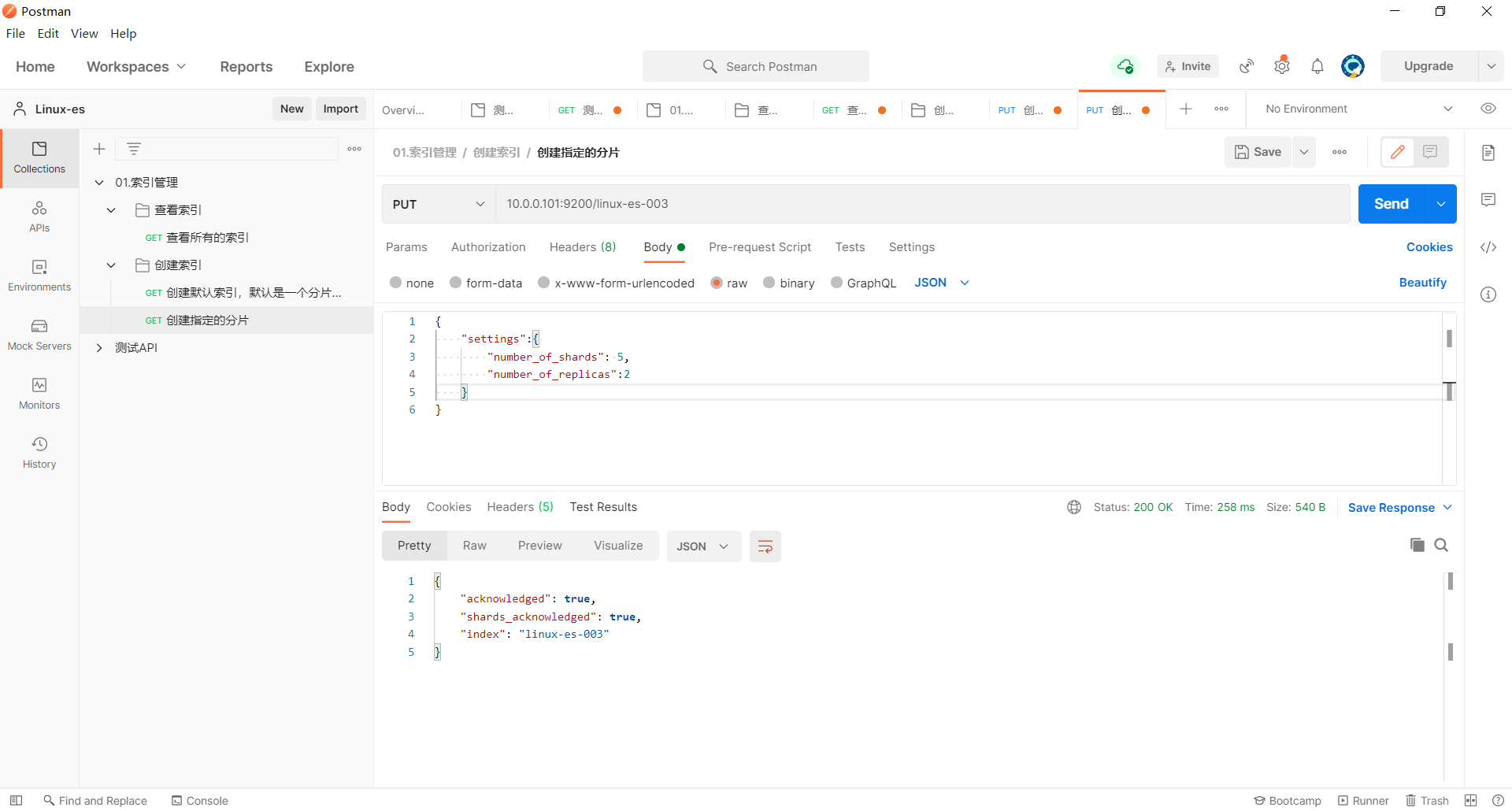The height and width of the screenshot is (811, 1512).
Task: Switch to the Tests tab
Action: pos(850,247)
